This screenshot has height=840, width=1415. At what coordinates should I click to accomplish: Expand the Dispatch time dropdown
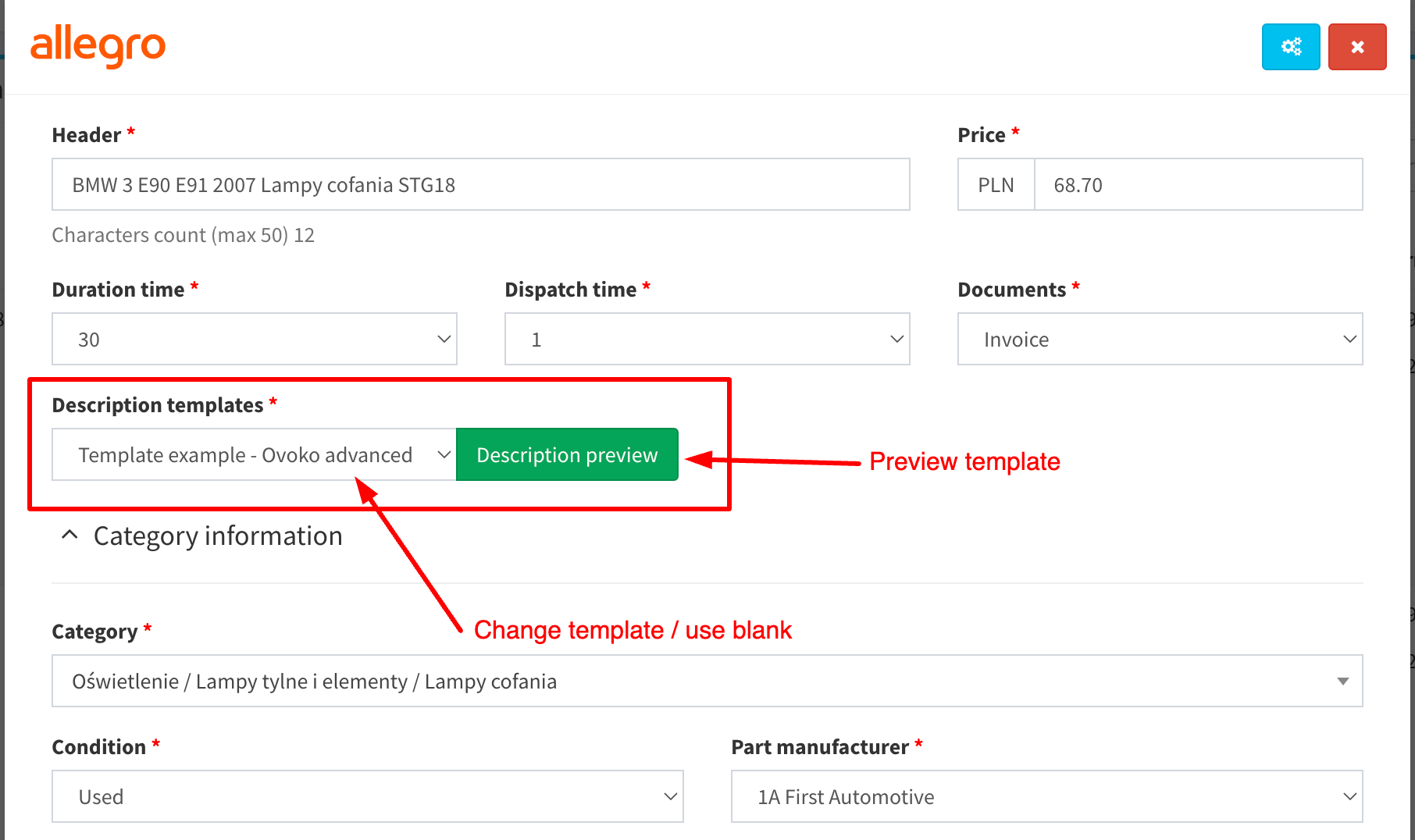coord(707,340)
